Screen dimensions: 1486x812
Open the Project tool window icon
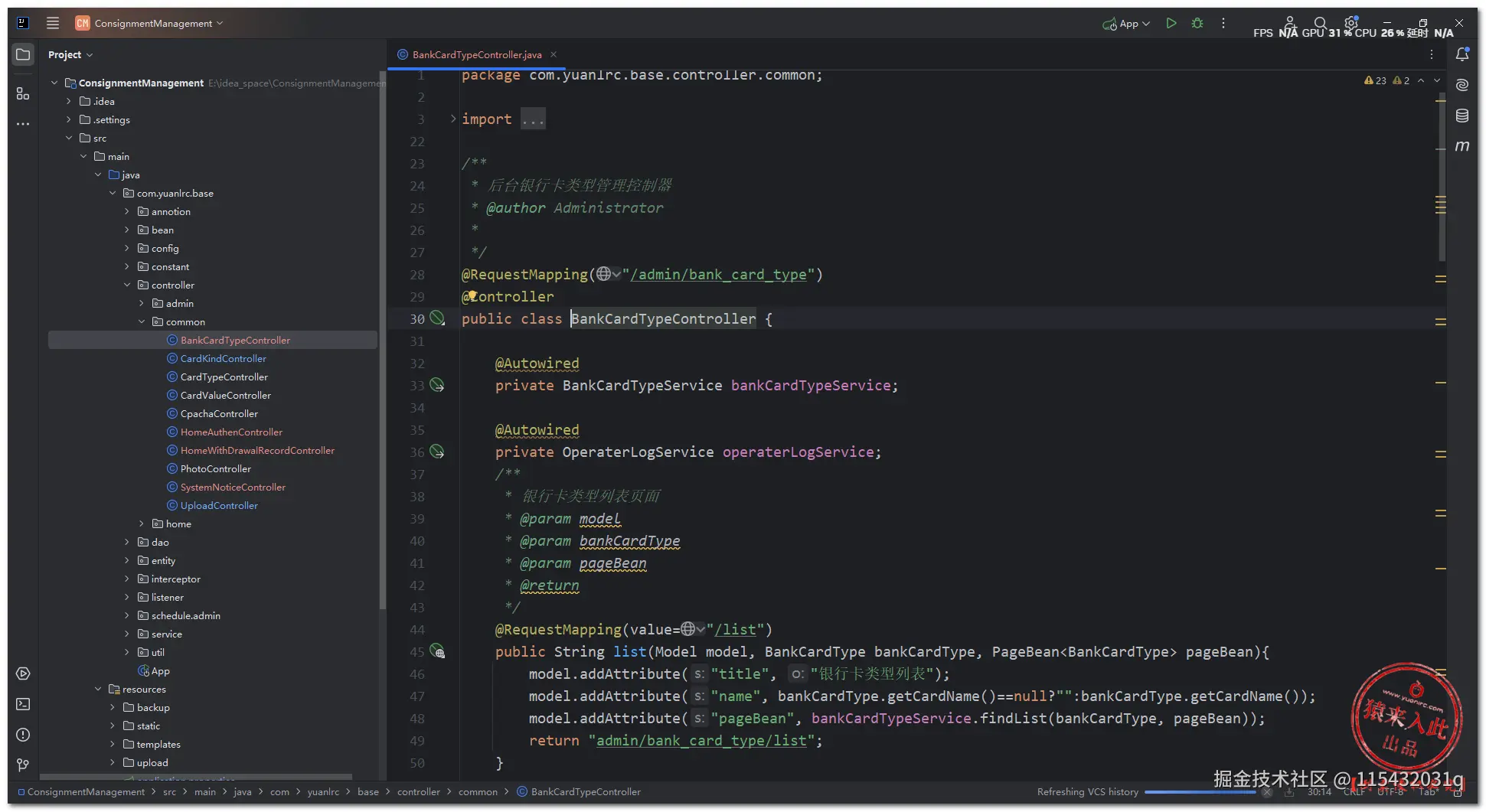23,54
